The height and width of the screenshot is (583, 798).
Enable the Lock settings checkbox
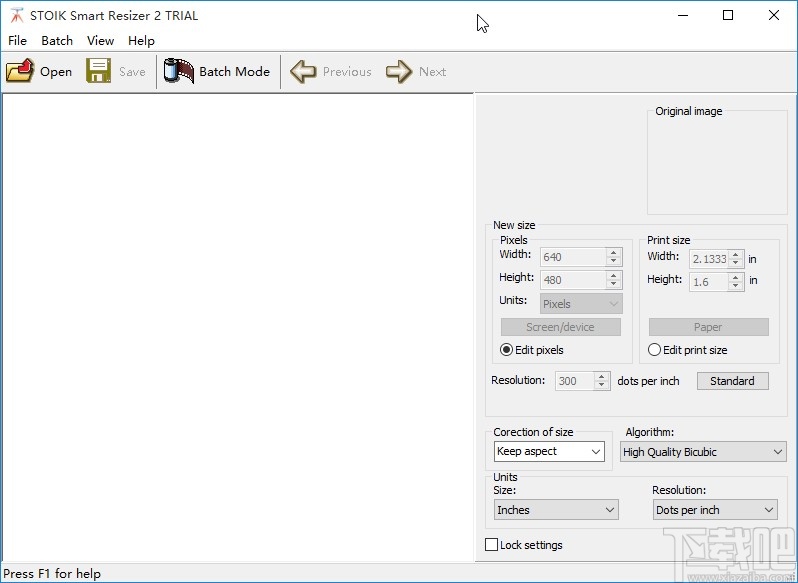[491, 545]
